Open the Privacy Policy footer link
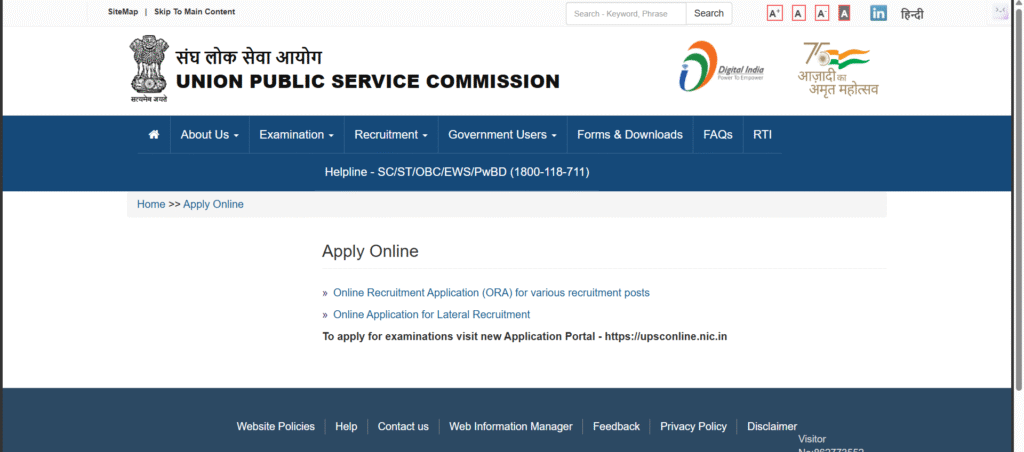This screenshot has width=1024, height=452. 693,427
